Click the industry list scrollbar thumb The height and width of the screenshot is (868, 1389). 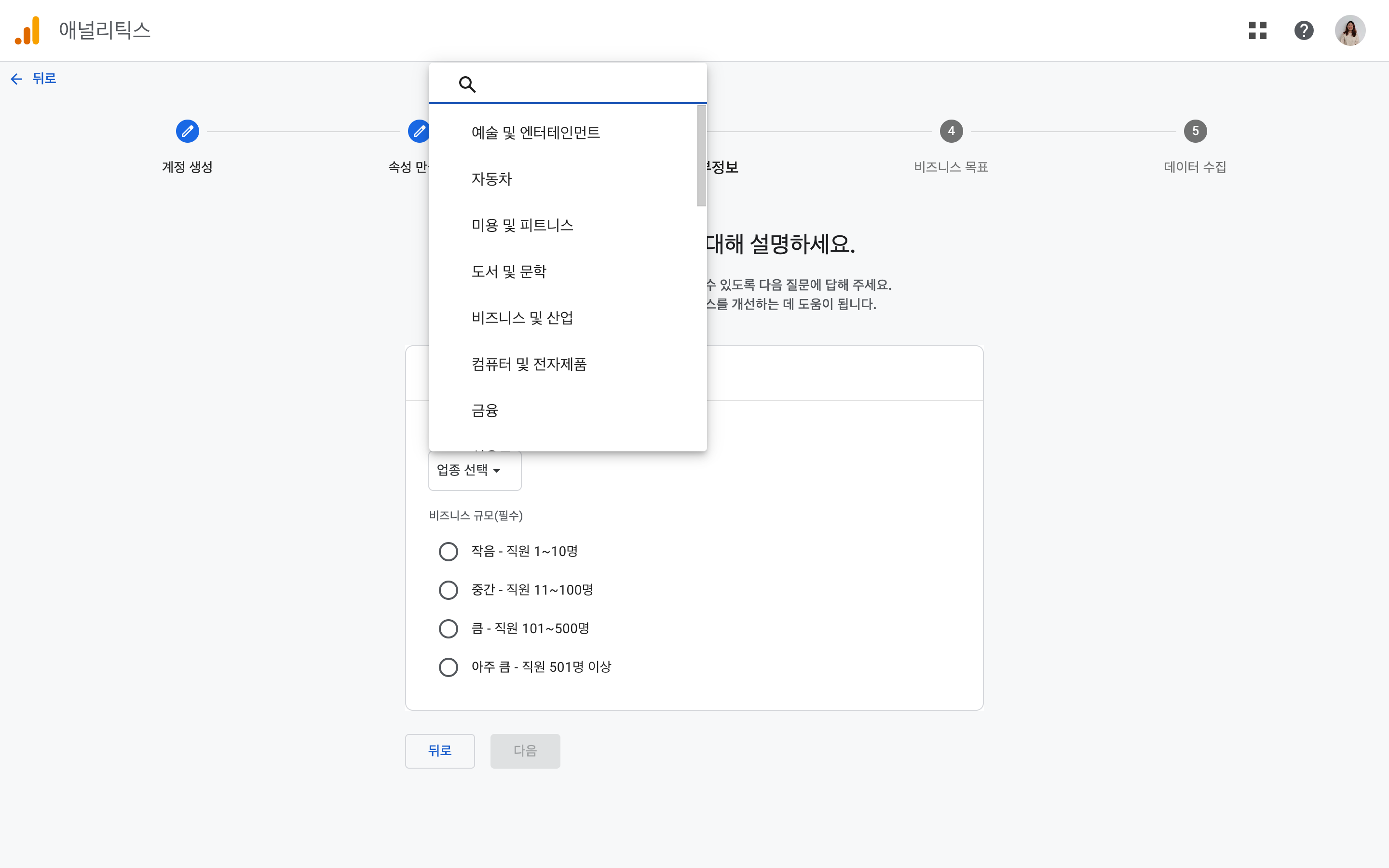(x=701, y=156)
